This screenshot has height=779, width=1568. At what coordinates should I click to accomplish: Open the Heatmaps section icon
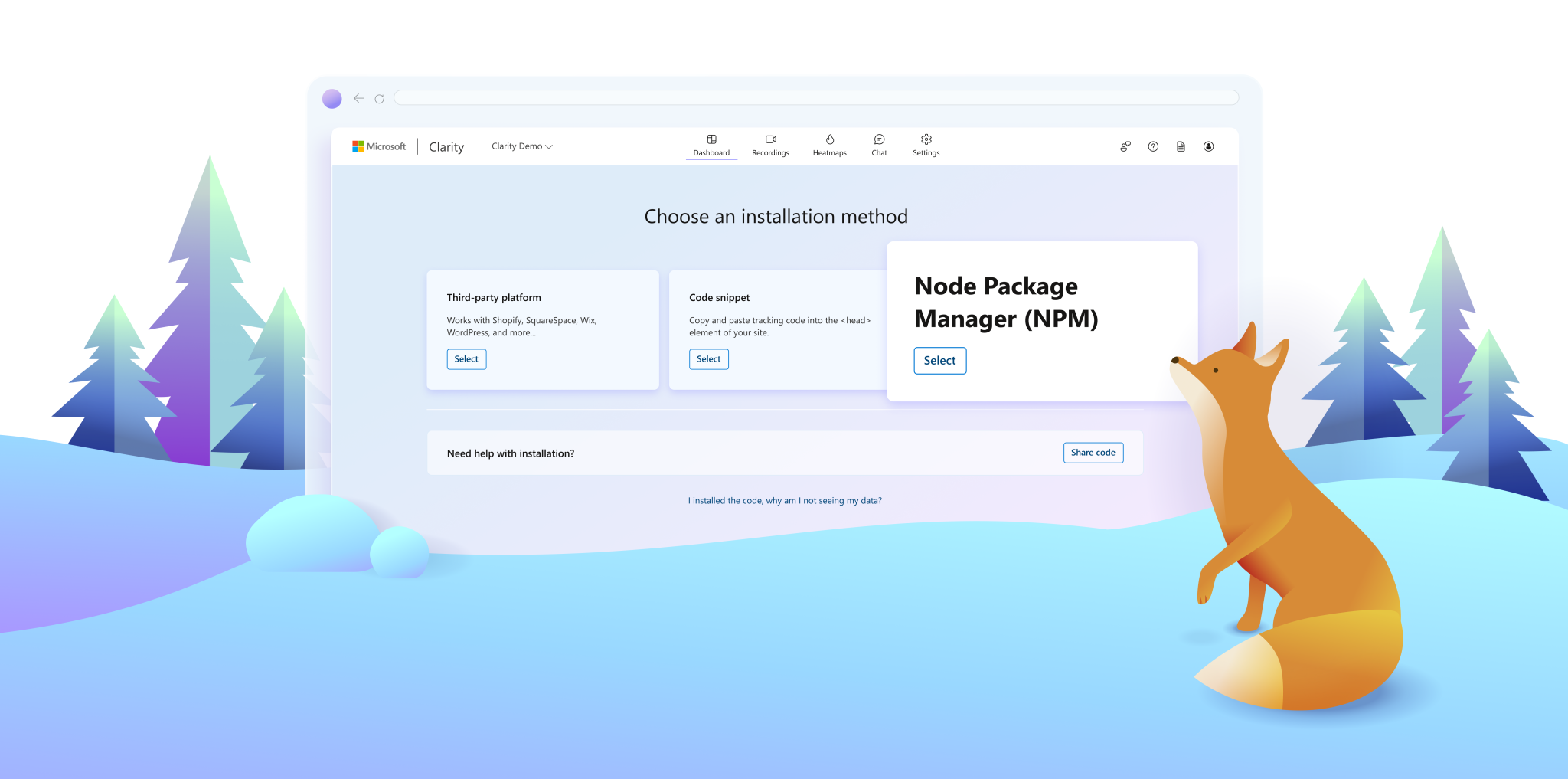(x=829, y=140)
